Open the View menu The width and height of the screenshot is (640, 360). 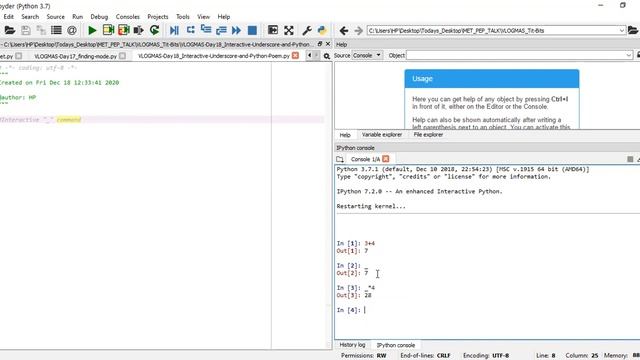(x=203, y=17)
